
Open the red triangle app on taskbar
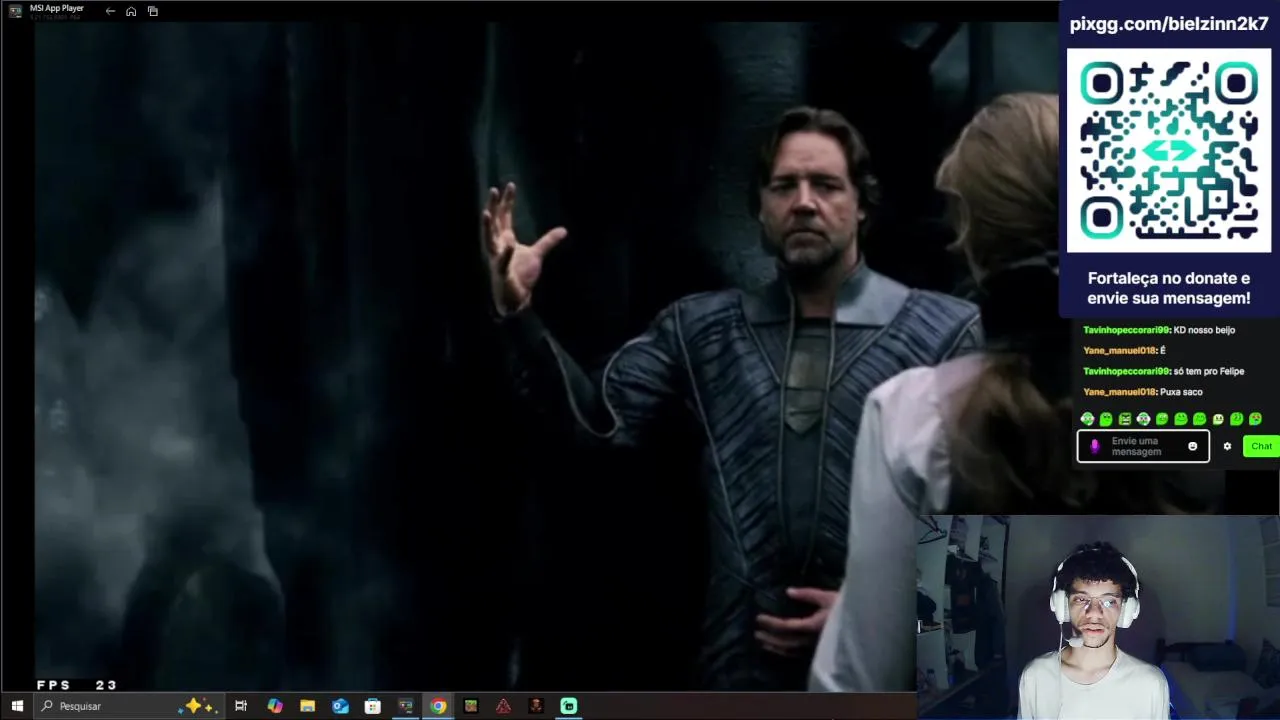pos(503,706)
